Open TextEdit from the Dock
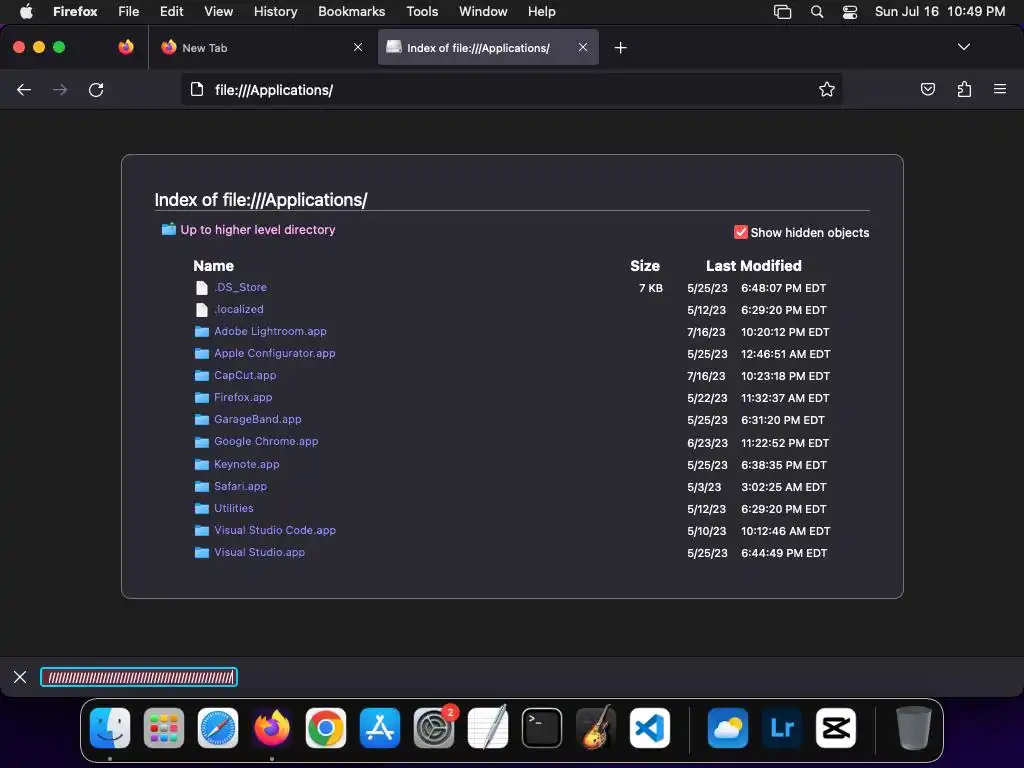The width and height of the screenshot is (1024, 768). (488, 728)
